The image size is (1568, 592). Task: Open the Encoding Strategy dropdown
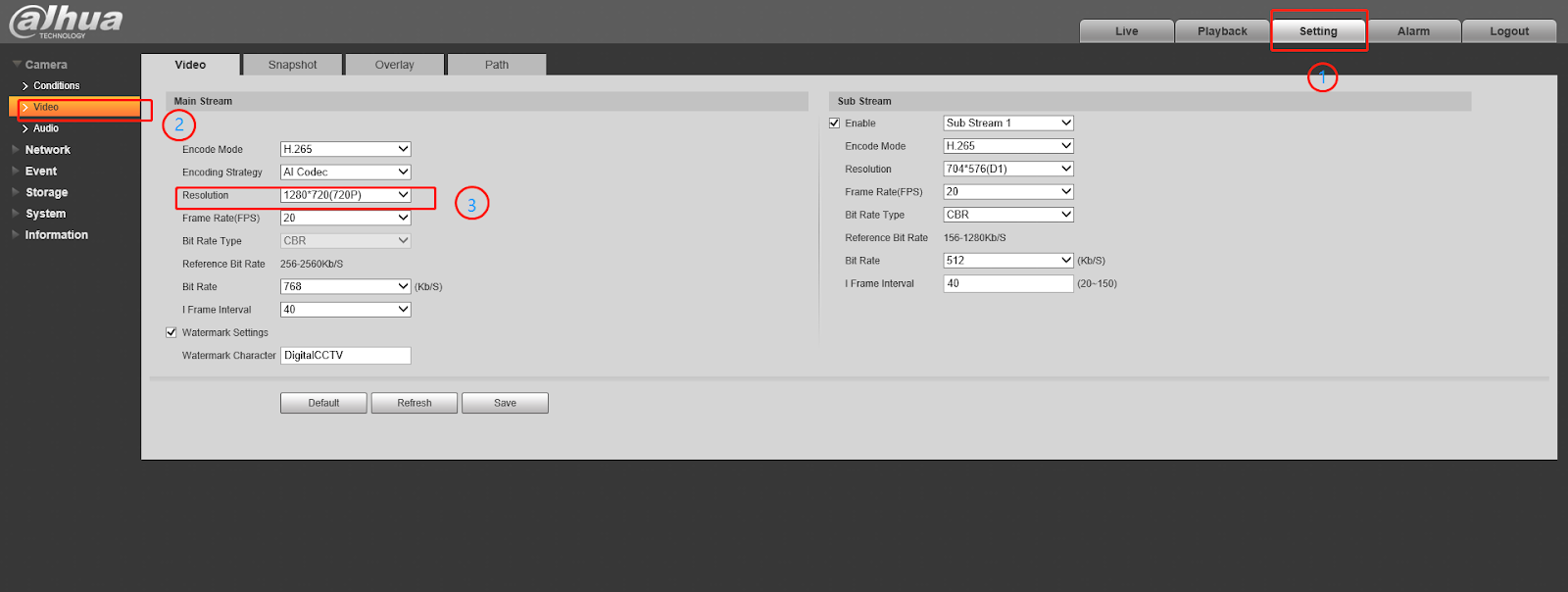[x=345, y=173]
